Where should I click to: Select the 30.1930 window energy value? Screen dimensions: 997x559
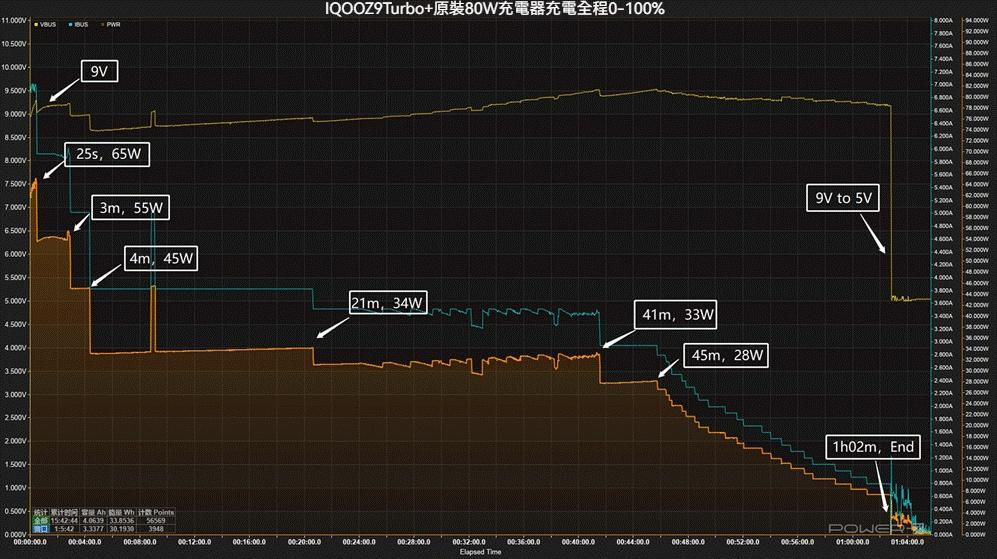coord(121,529)
